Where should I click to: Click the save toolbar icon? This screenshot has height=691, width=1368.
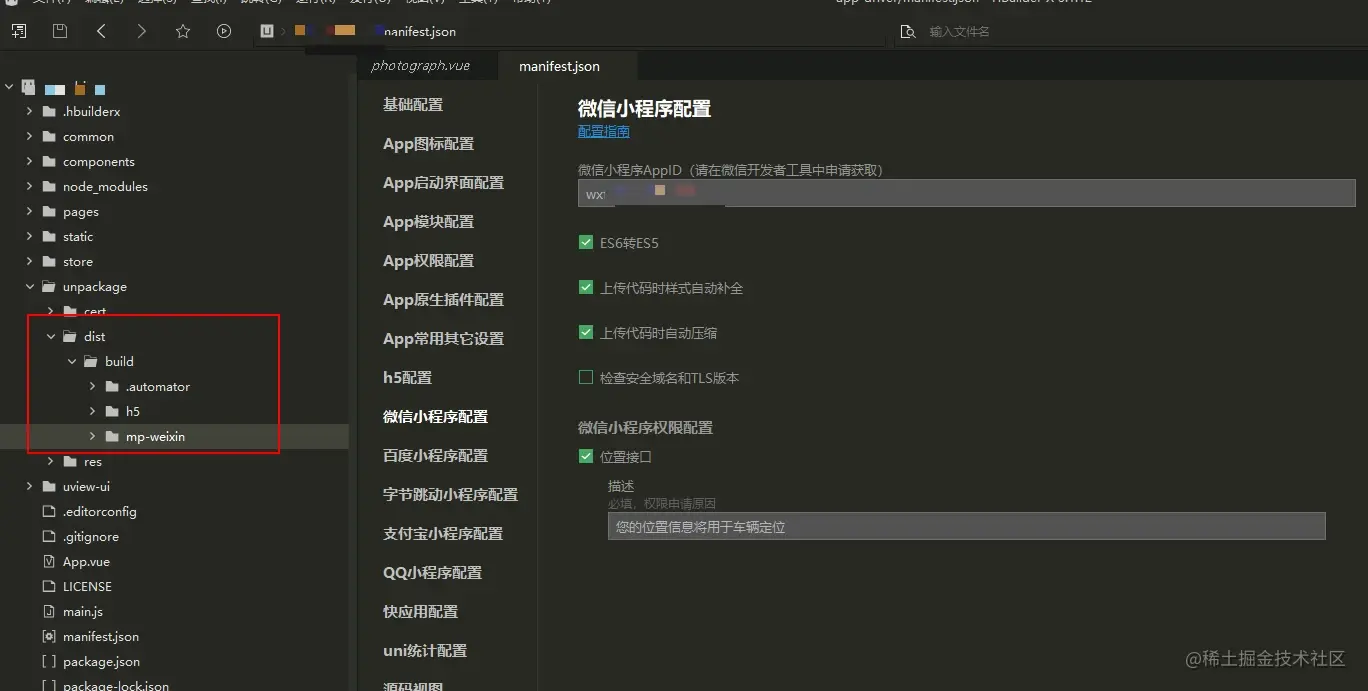pos(60,31)
